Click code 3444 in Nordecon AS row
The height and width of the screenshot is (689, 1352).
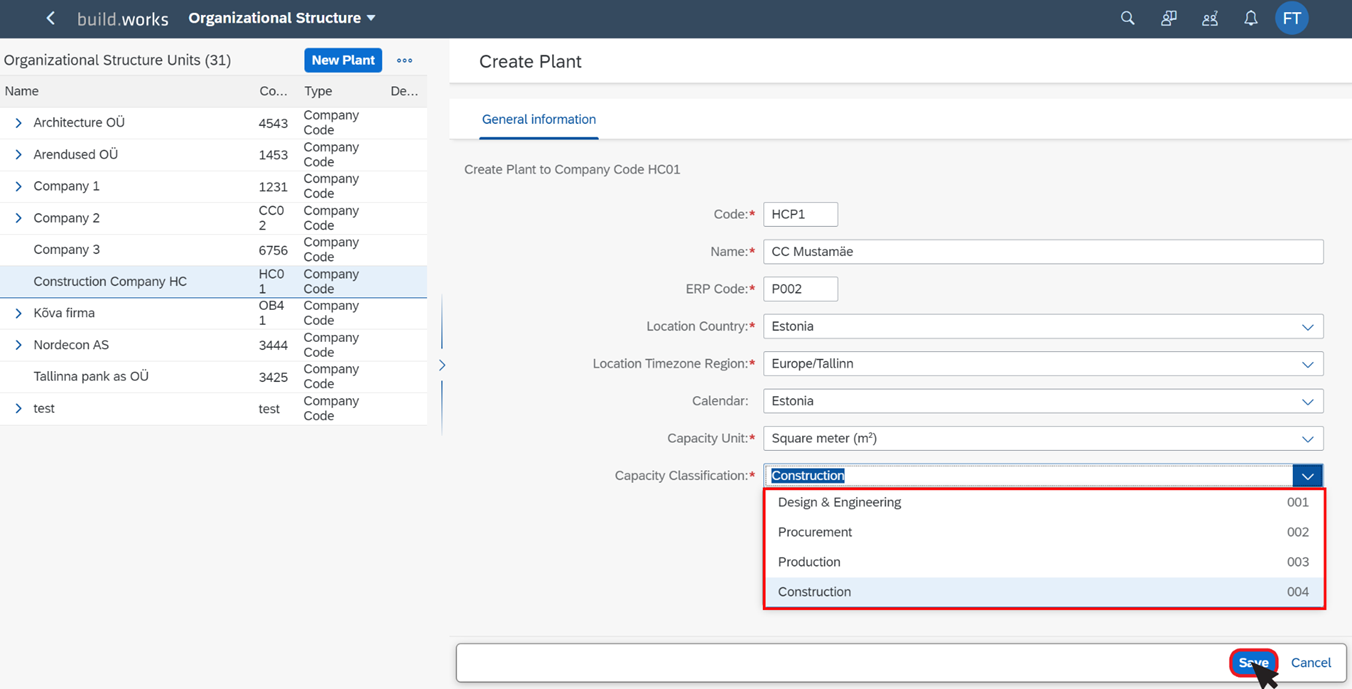pyautogui.click(x=273, y=345)
